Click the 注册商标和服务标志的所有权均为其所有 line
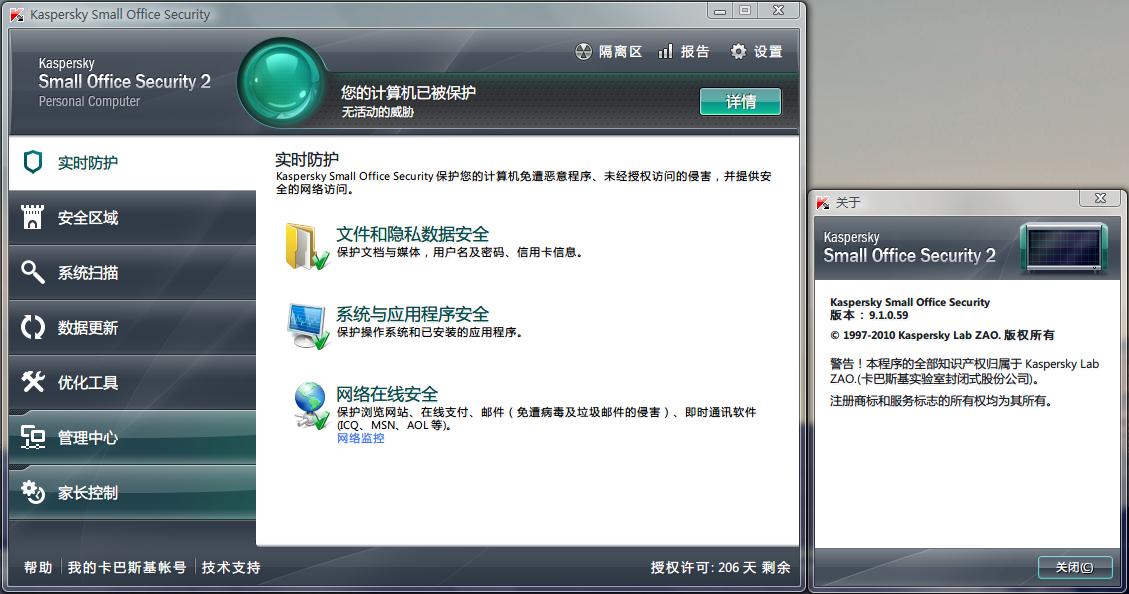Viewport: 1129px width, 594px height. coord(941,400)
